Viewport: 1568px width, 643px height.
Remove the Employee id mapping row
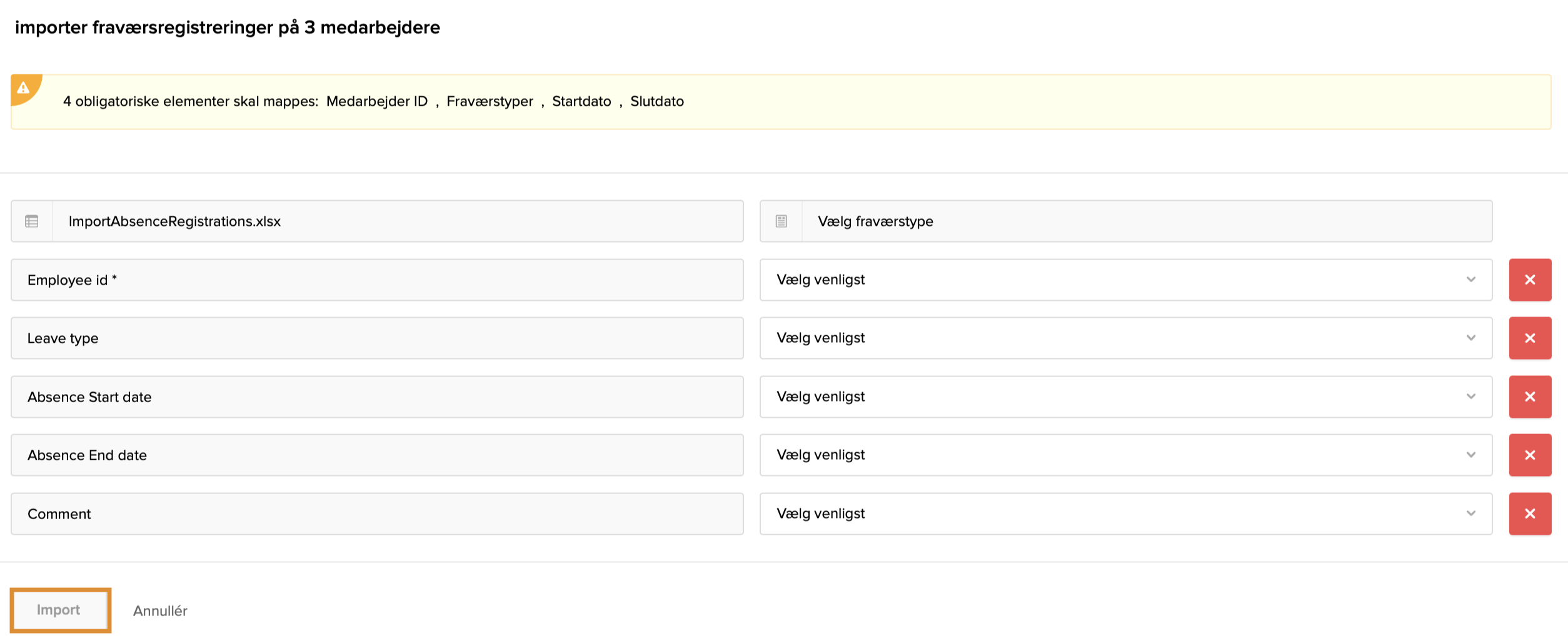[x=1529, y=280]
